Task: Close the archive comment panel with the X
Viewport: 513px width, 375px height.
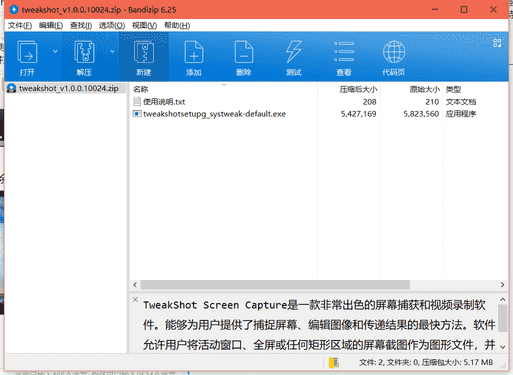Action: coord(135,299)
